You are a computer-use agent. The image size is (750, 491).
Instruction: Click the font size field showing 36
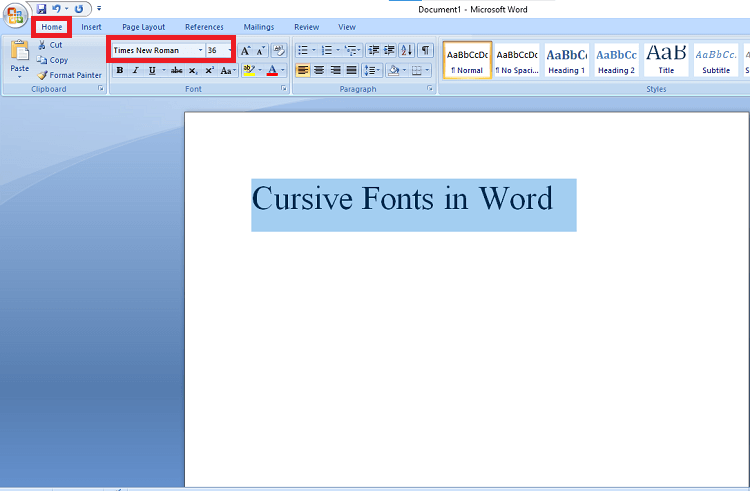[x=216, y=50]
